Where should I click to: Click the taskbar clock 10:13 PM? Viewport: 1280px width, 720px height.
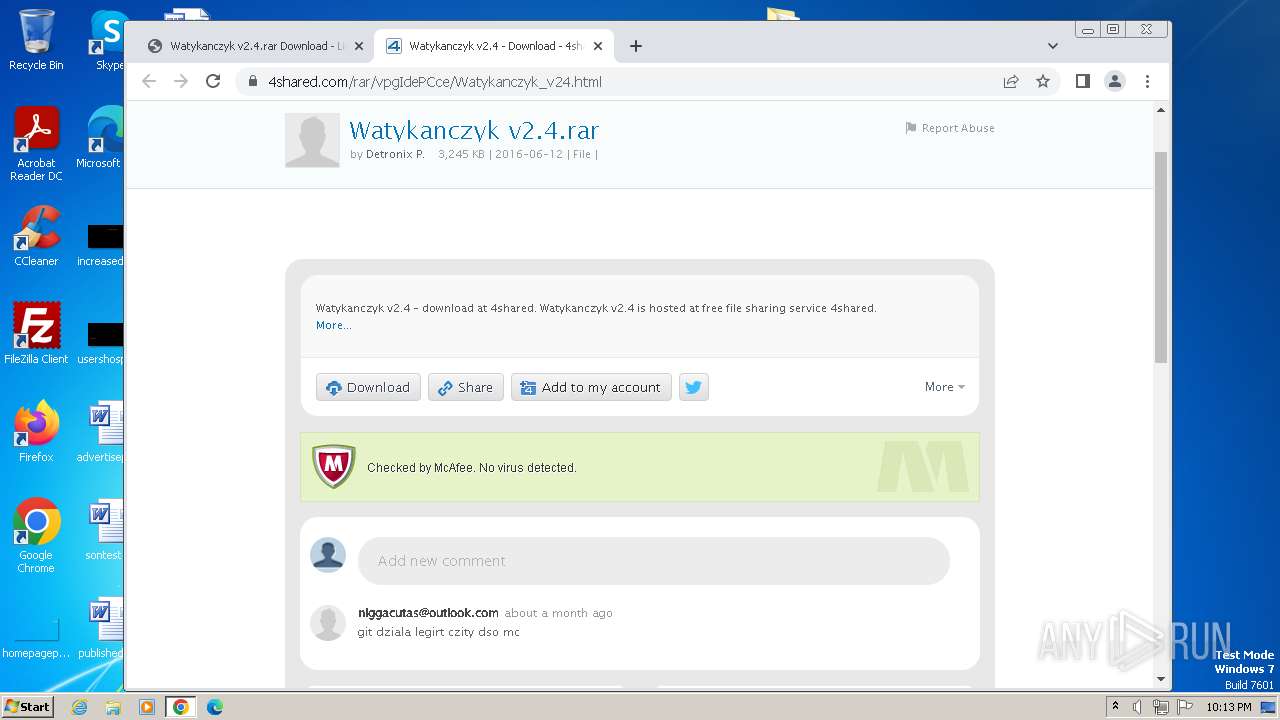point(1229,707)
